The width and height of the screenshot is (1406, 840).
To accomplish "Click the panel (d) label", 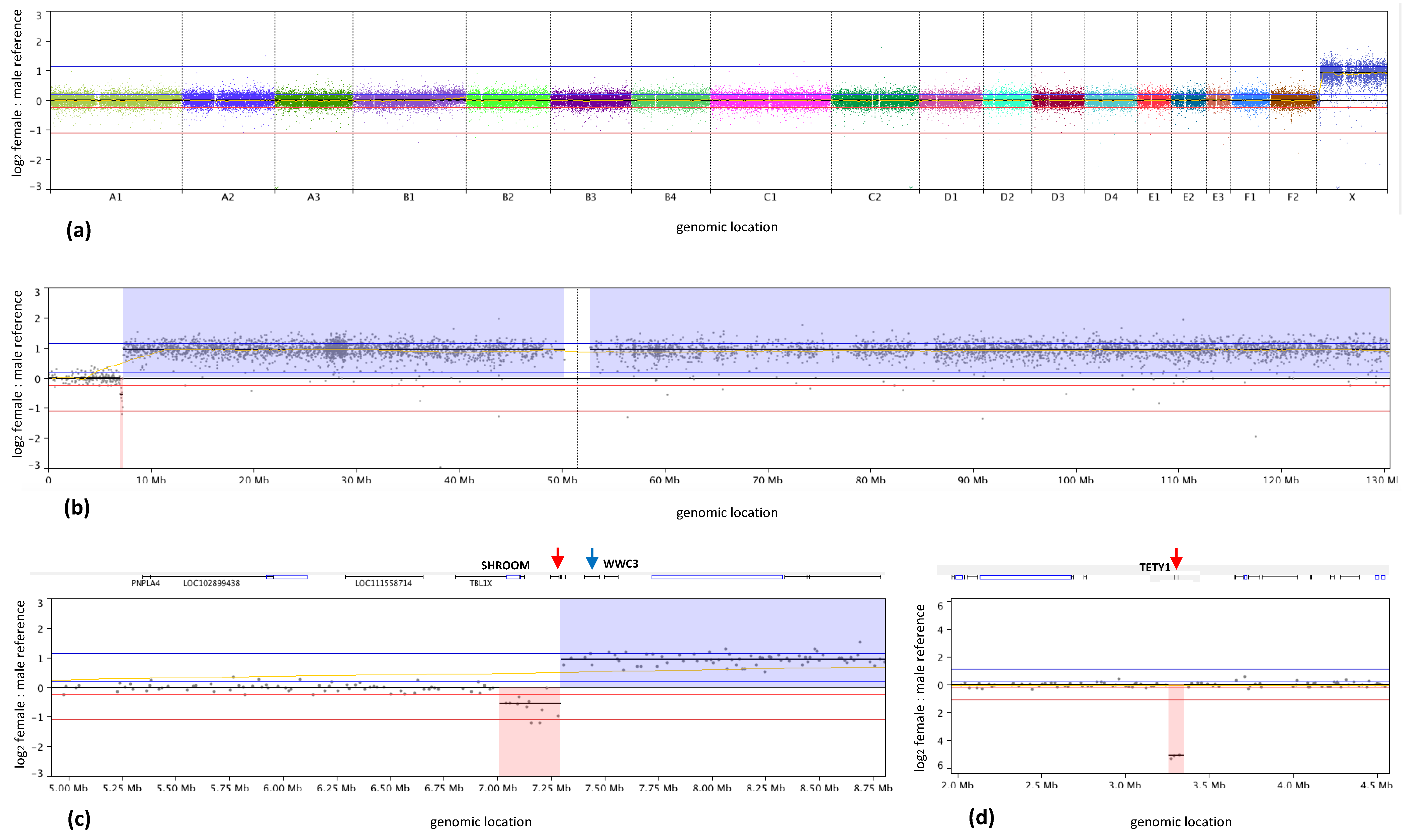I will 981,817.
